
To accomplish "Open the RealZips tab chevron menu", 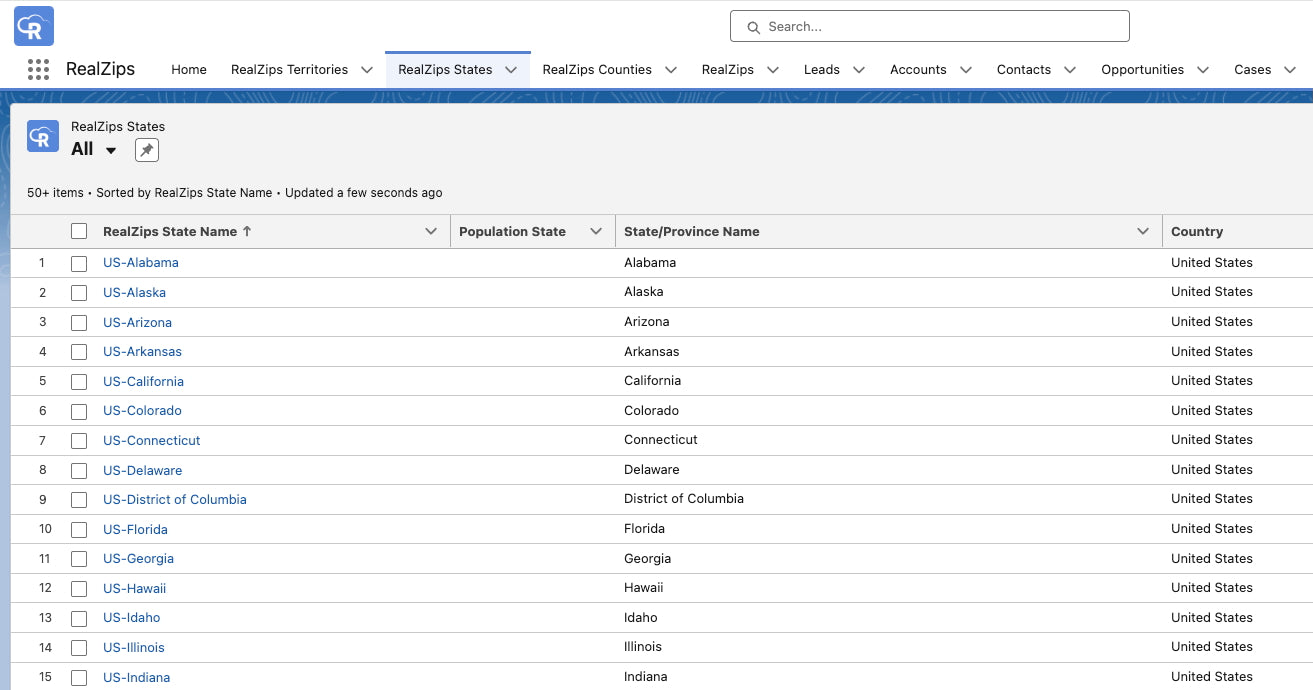I will (x=773, y=70).
